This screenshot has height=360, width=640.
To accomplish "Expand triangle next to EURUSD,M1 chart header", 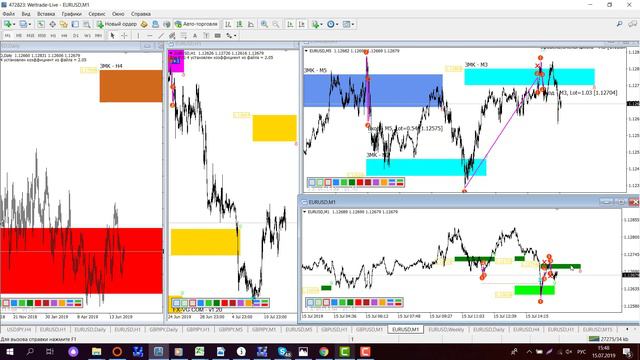I will [x=304, y=212].
